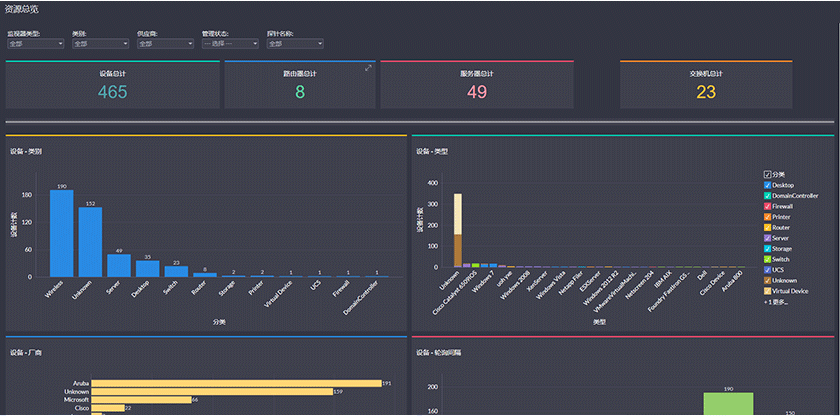Viewport: 840px width, 417px height.
Task: Show more legend items via +1 更多
Action: (x=776, y=302)
